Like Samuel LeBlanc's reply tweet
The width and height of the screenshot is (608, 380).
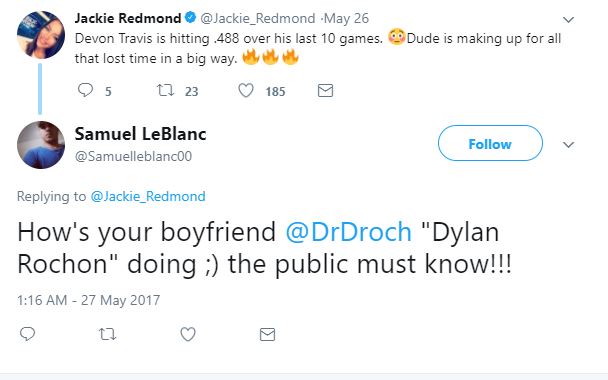point(188,334)
